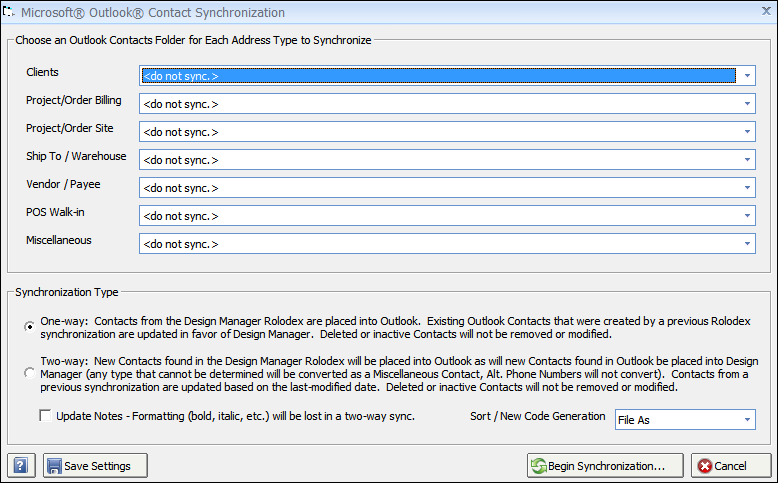Open the Clients folder dropdown

tap(447, 75)
